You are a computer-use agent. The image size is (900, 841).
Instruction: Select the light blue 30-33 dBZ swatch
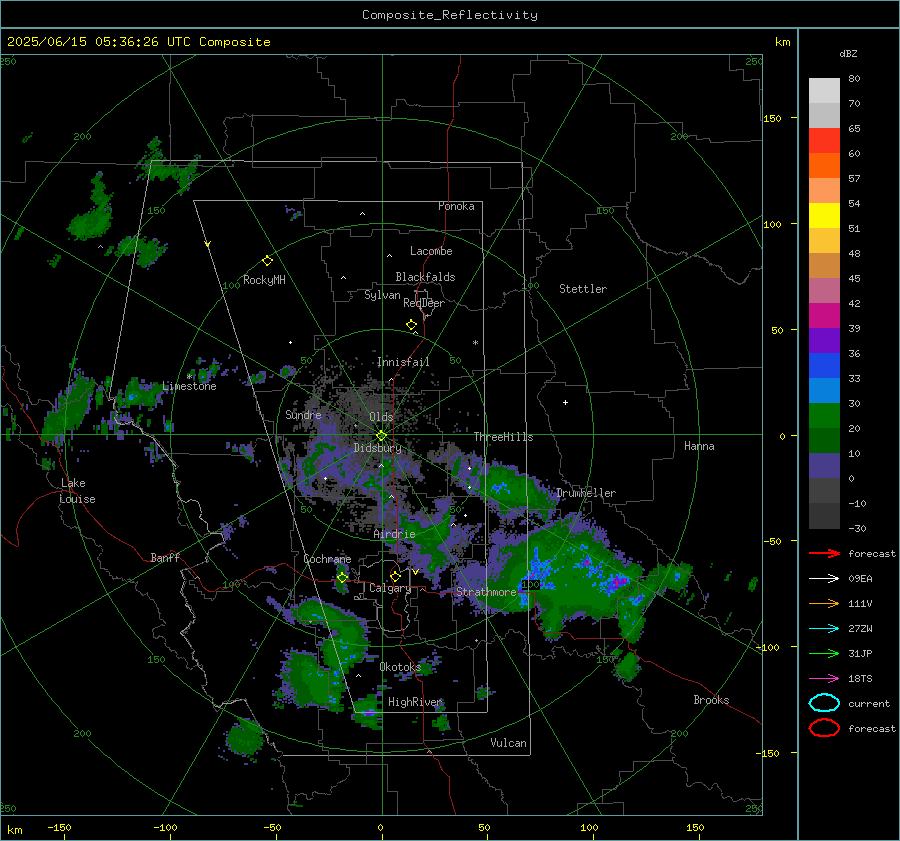(x=824, y=390)
